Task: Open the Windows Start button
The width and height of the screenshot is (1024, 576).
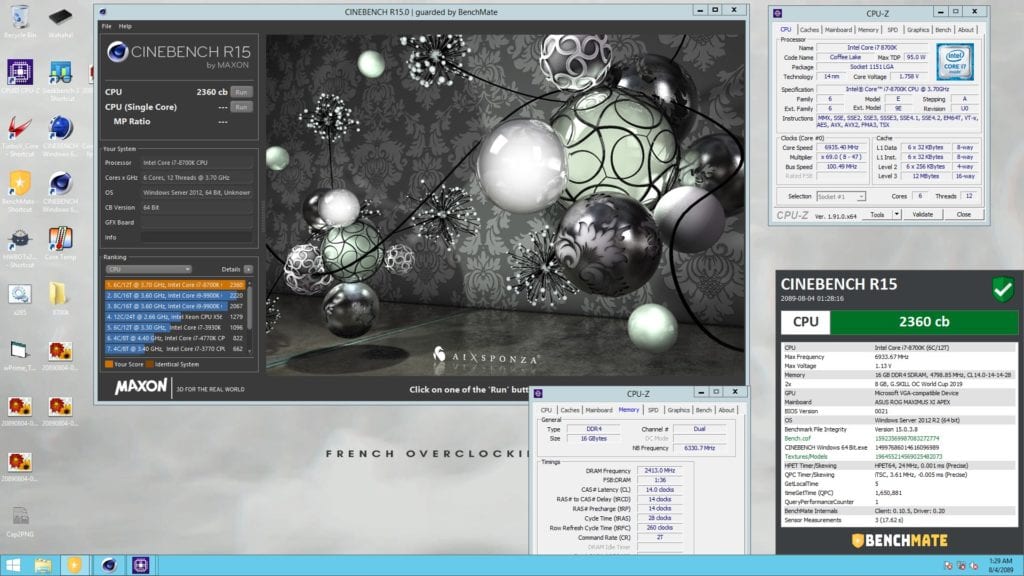Action: [12, 566]
